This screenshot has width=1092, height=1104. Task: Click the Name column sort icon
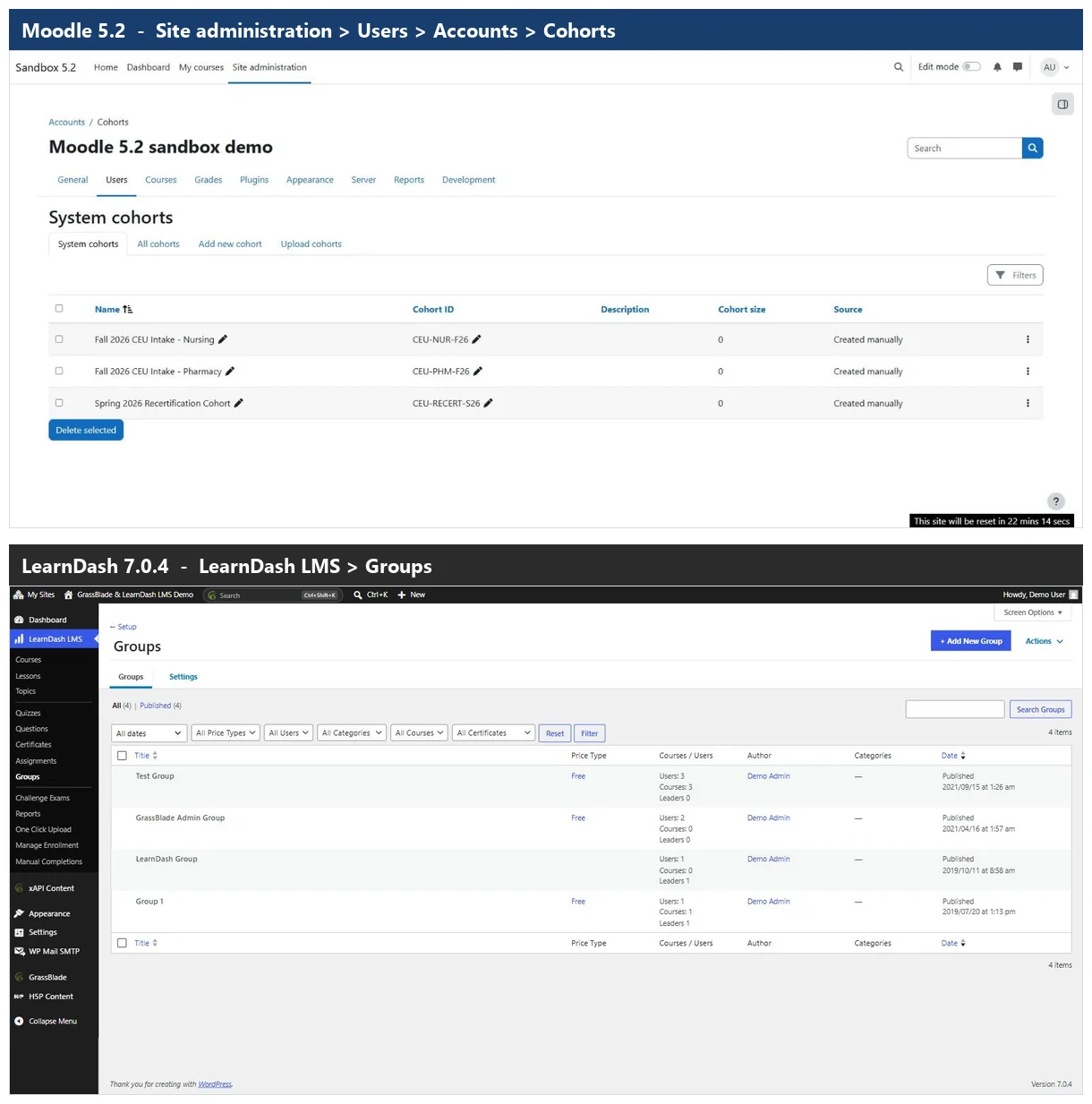pyautogui.click(x=128, y=310)
